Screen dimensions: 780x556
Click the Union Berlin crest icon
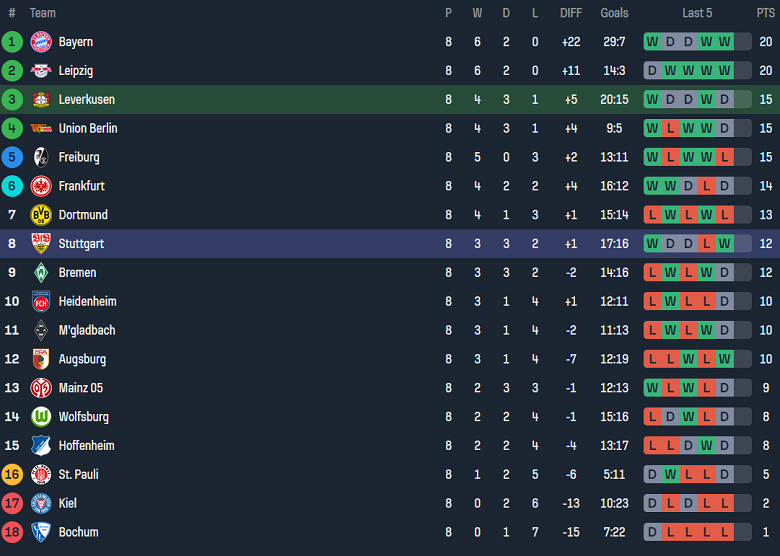tap(41, 128)
